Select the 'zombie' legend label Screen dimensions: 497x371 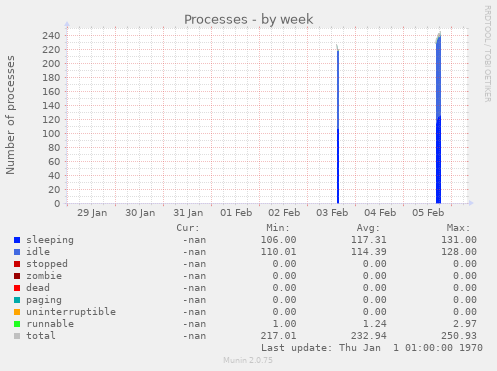tap(44, 276)
